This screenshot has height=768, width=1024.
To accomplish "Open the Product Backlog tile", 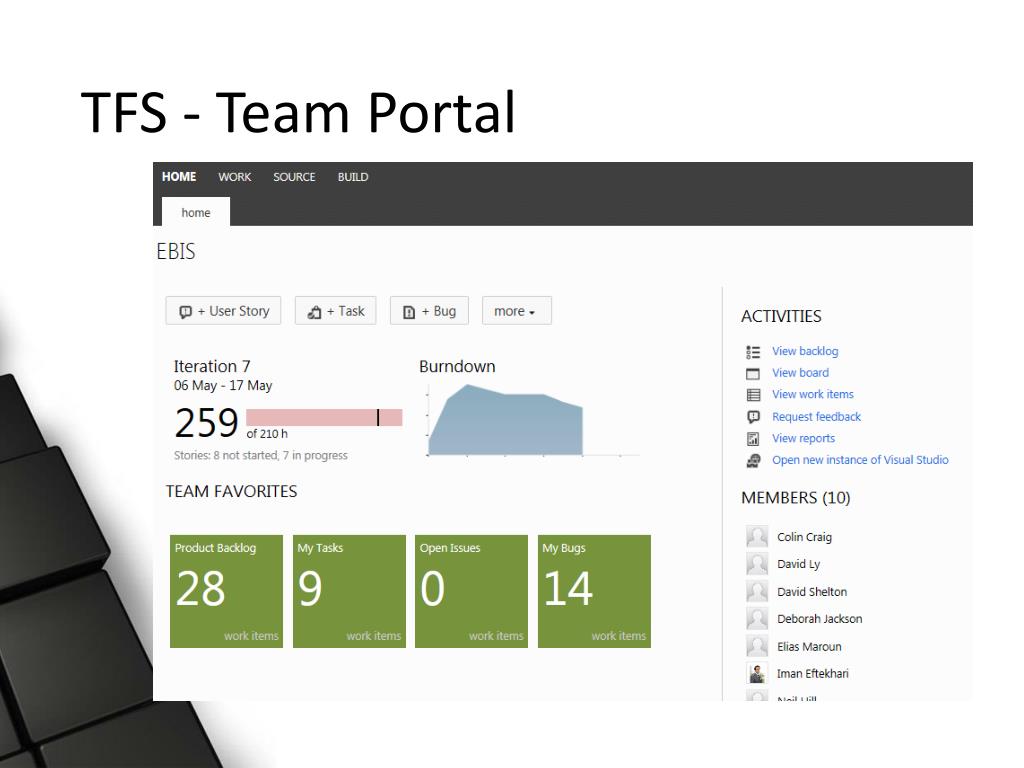I will [x=226, y=592].
